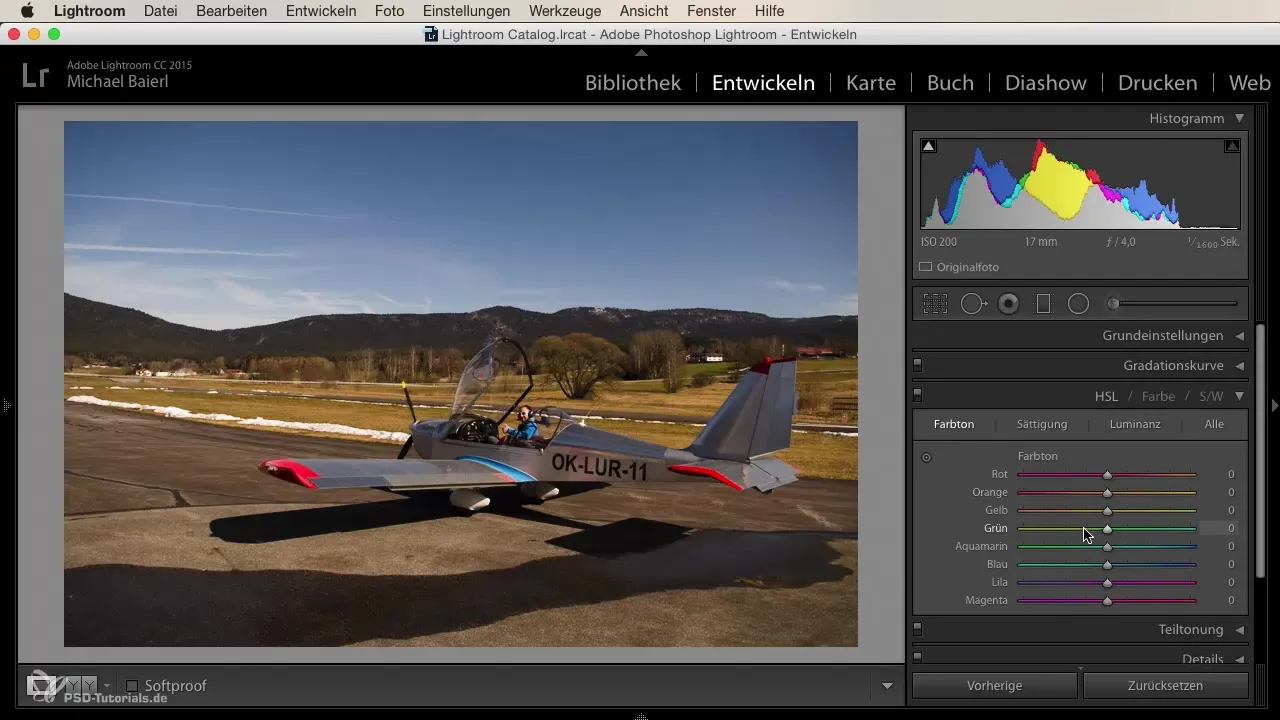Click the airplane photo preview
1280x720 pixels.
461,384
